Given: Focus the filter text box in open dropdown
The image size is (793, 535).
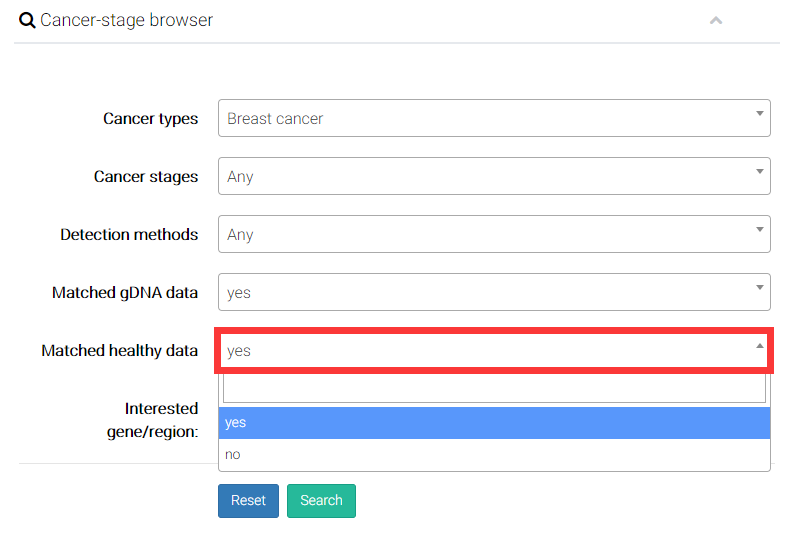Looking at the screenshot, I should tap(494, 388).
